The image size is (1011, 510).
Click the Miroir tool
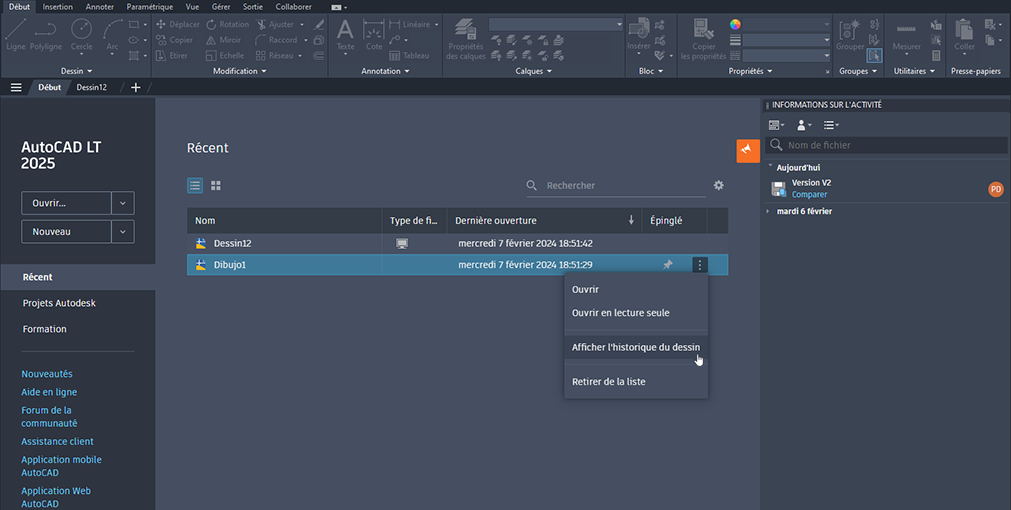point(223,40)
